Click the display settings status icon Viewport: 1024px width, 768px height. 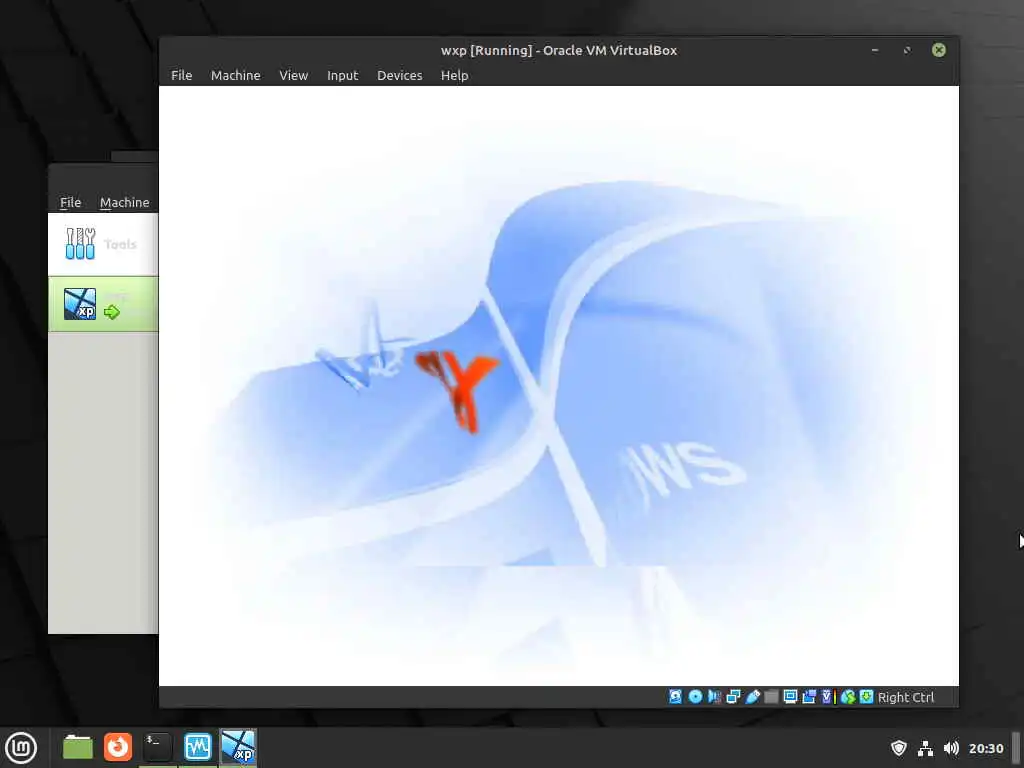790,697
